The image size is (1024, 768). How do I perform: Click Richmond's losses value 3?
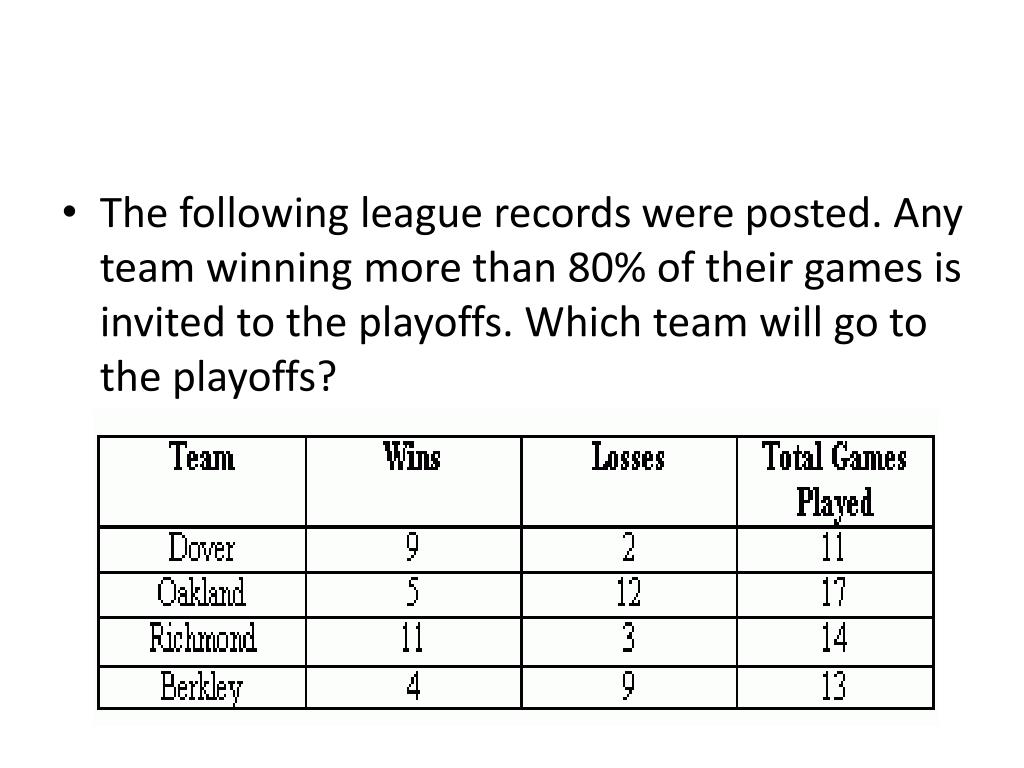click(628, 639)
